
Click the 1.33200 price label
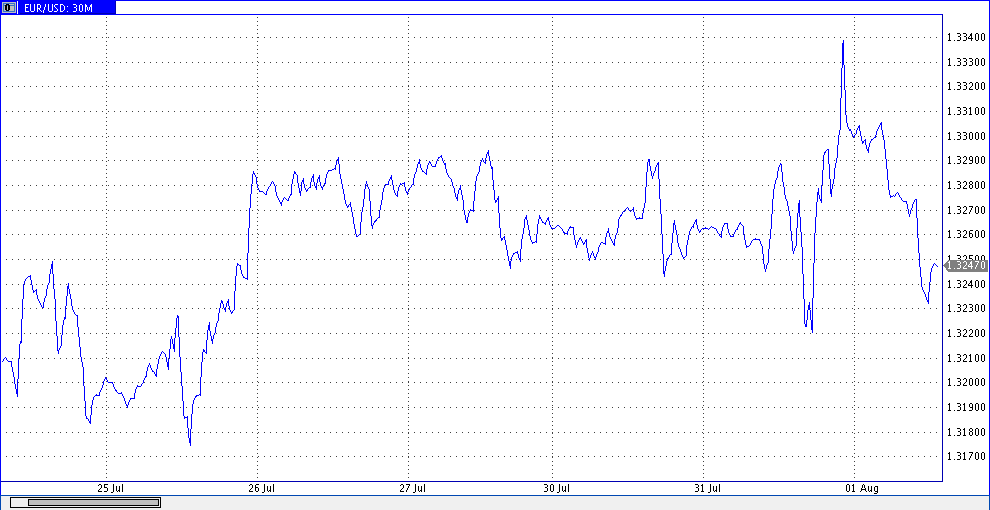(966, 87)
